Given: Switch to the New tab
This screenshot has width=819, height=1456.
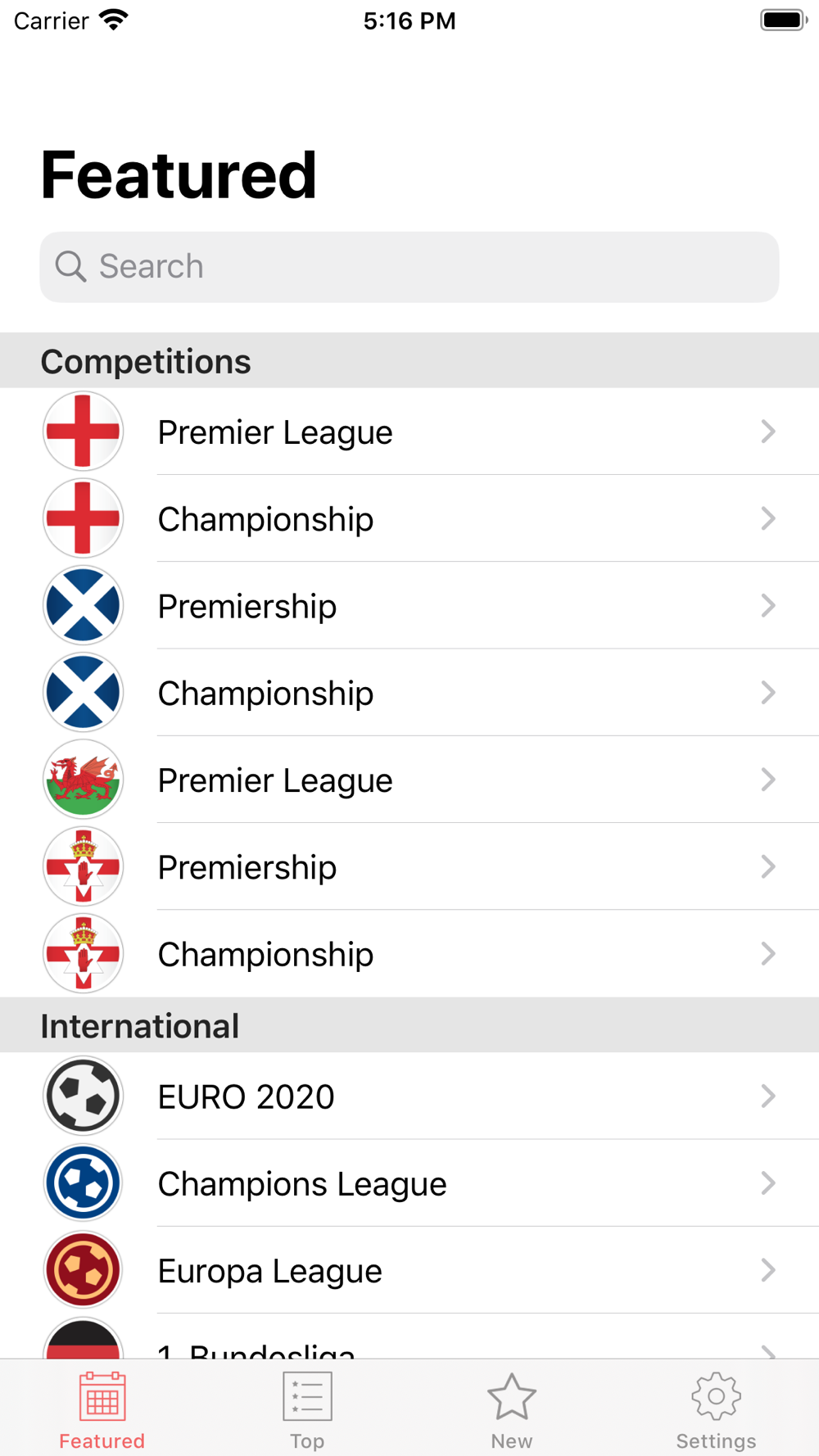Looking at the screenshot, I should [512, 1410].
